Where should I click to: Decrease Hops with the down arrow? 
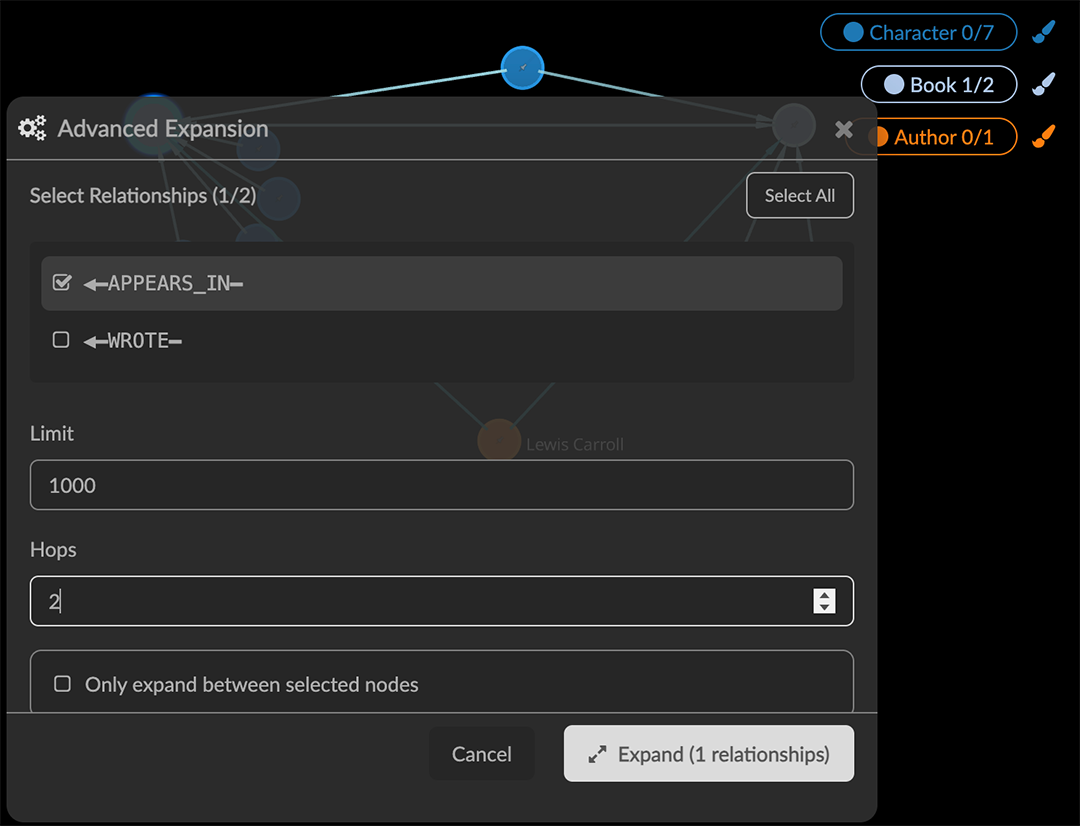[x=824, y=607]
